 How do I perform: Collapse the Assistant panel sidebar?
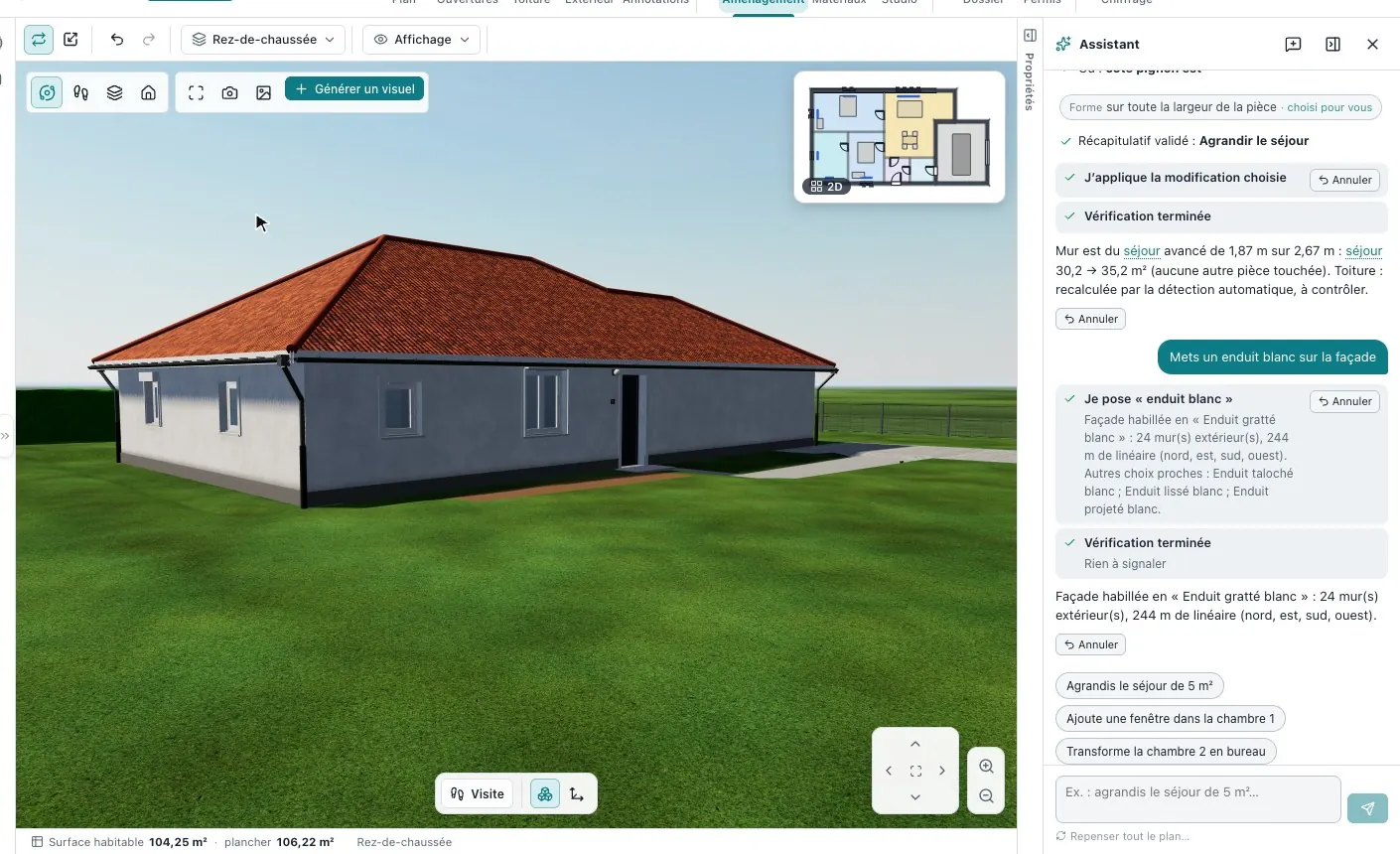[x=1332, y=45]
